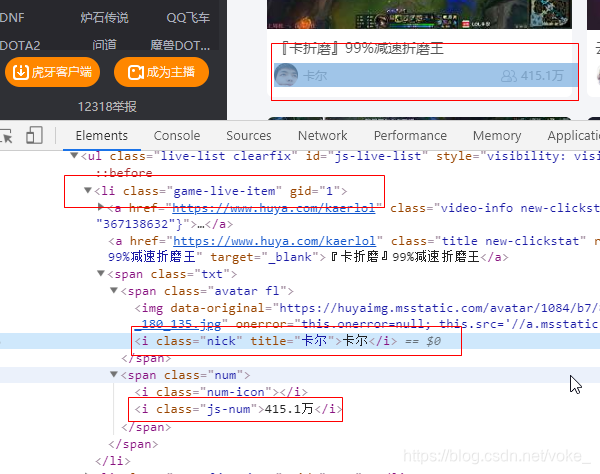Click the 成为主播 button

pyautogui.click(x=161, y=72)
